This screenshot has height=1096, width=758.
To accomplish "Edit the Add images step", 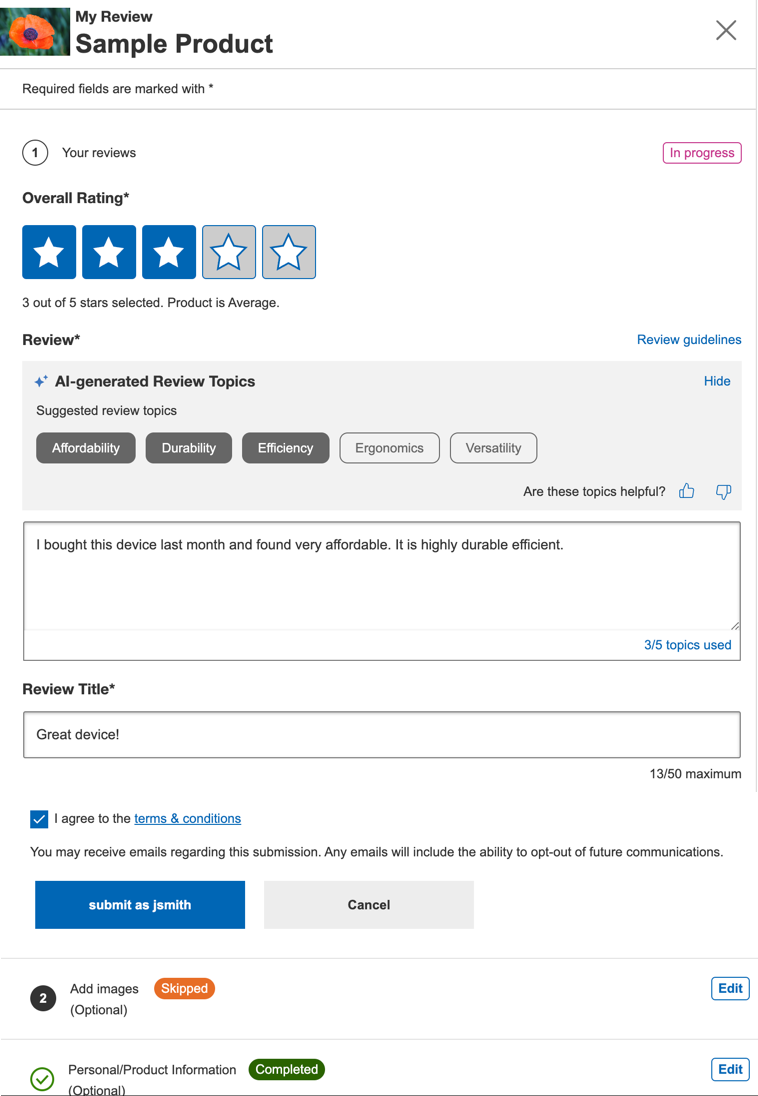I will coord(730,989).
